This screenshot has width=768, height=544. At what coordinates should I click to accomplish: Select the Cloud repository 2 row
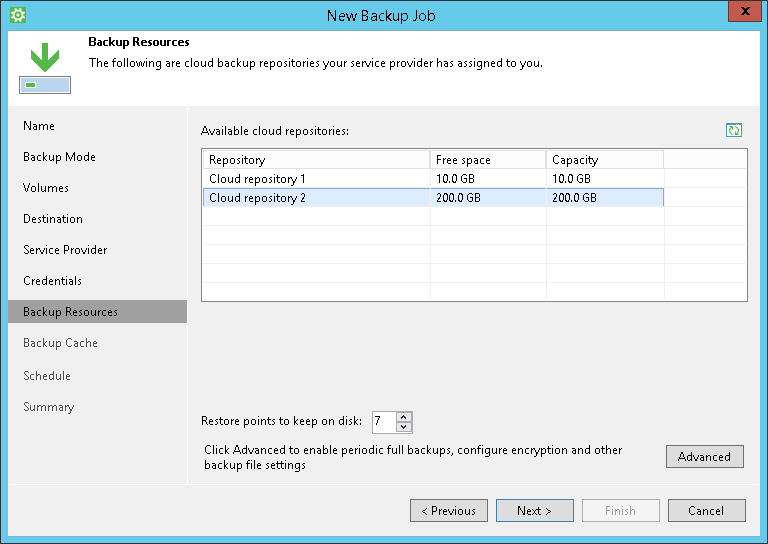click(433, 197)
